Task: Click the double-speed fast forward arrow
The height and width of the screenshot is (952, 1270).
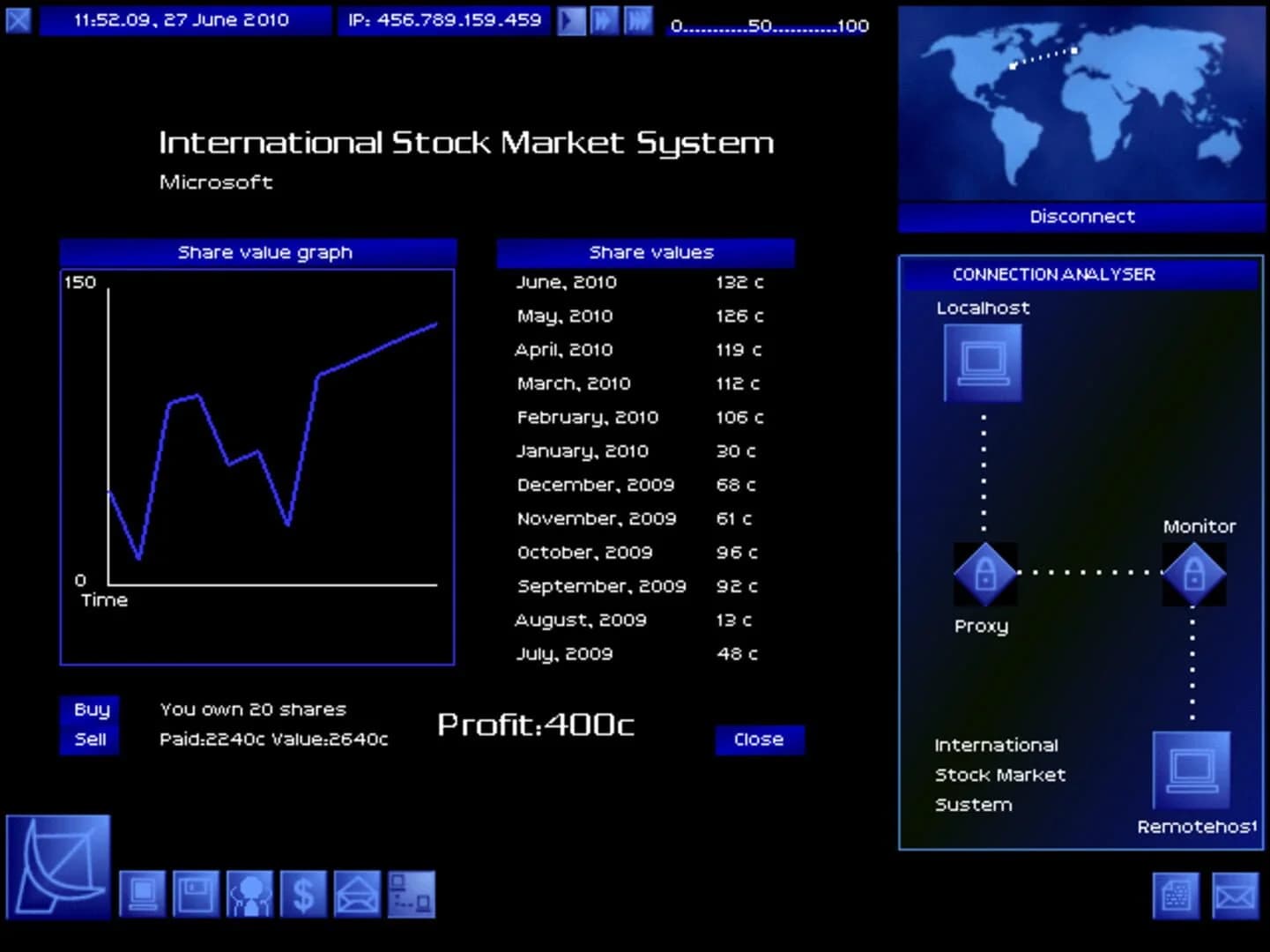Action: tap(605, 20)
